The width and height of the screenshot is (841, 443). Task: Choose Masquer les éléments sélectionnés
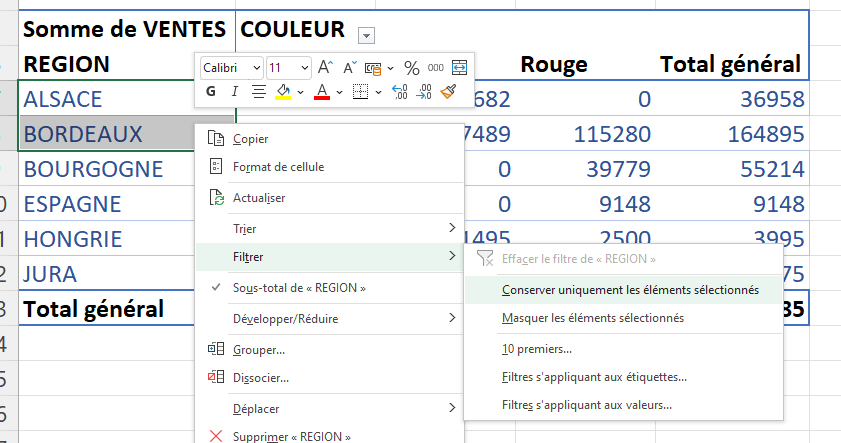pos(592,318)
